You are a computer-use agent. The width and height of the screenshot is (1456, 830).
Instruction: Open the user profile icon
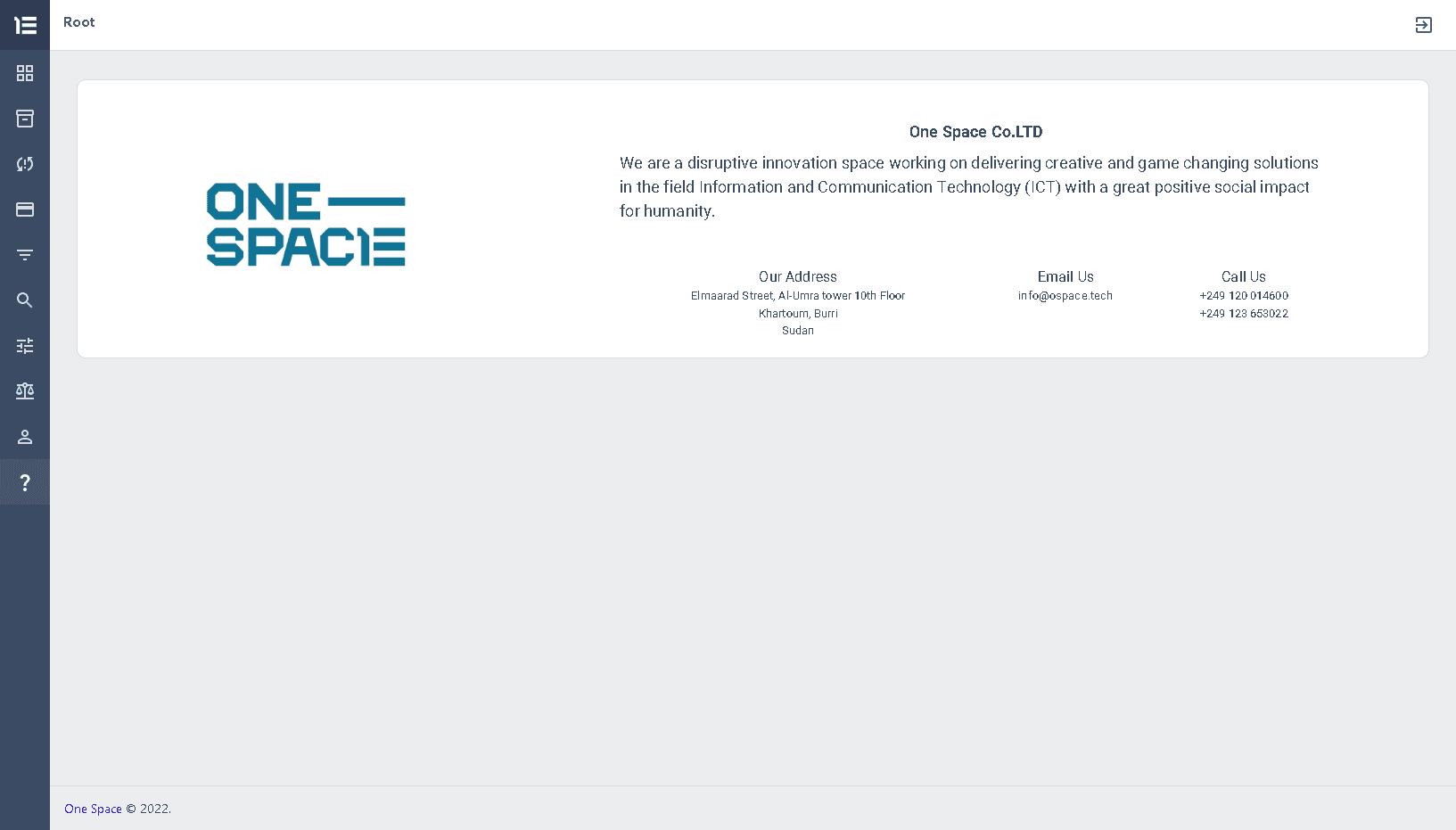(24, 437)
